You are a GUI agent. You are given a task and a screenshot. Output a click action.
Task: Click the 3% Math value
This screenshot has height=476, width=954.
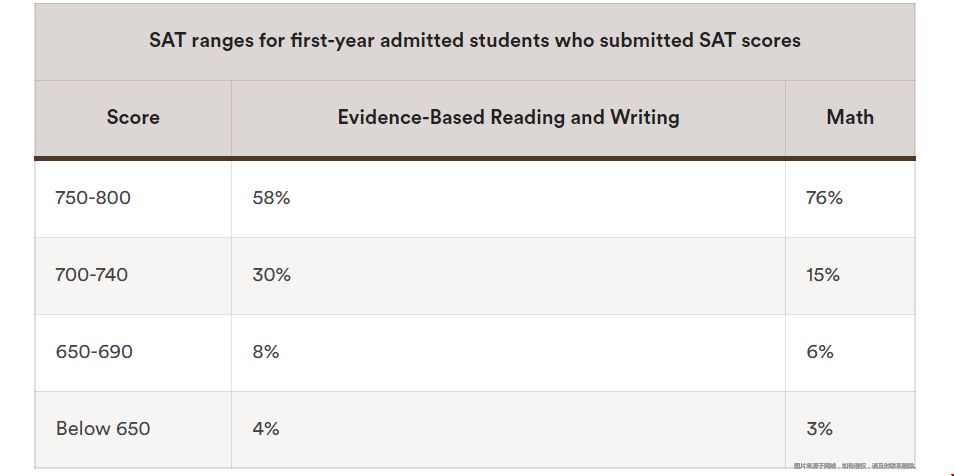[x=820, y=429]
